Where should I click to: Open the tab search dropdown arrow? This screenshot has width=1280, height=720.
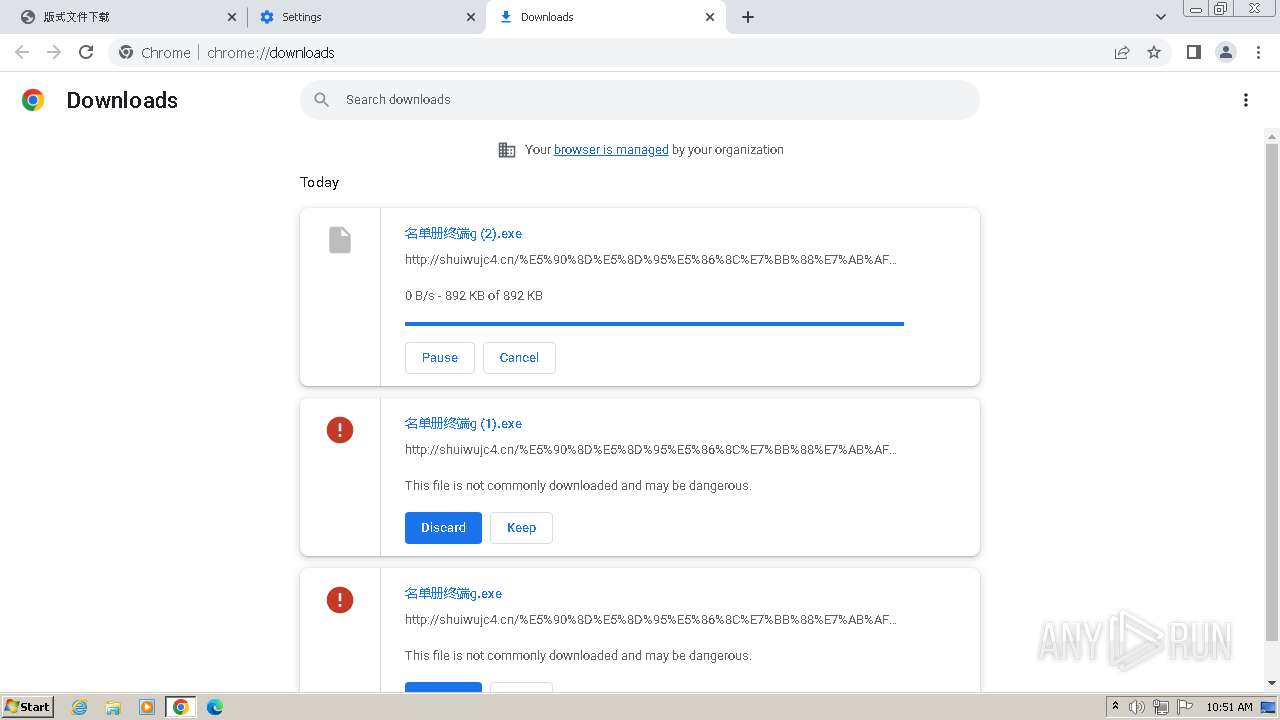(x=1160, y=17)
